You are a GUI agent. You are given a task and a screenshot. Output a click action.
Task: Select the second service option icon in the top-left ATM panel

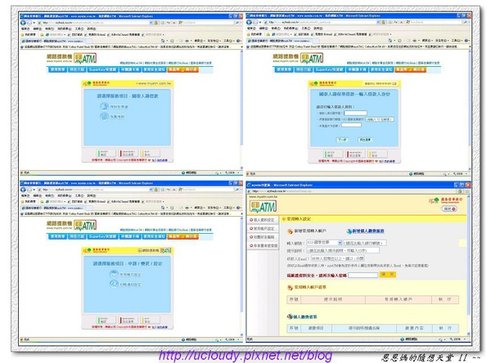pyautogui.click(x=104, y=116)
